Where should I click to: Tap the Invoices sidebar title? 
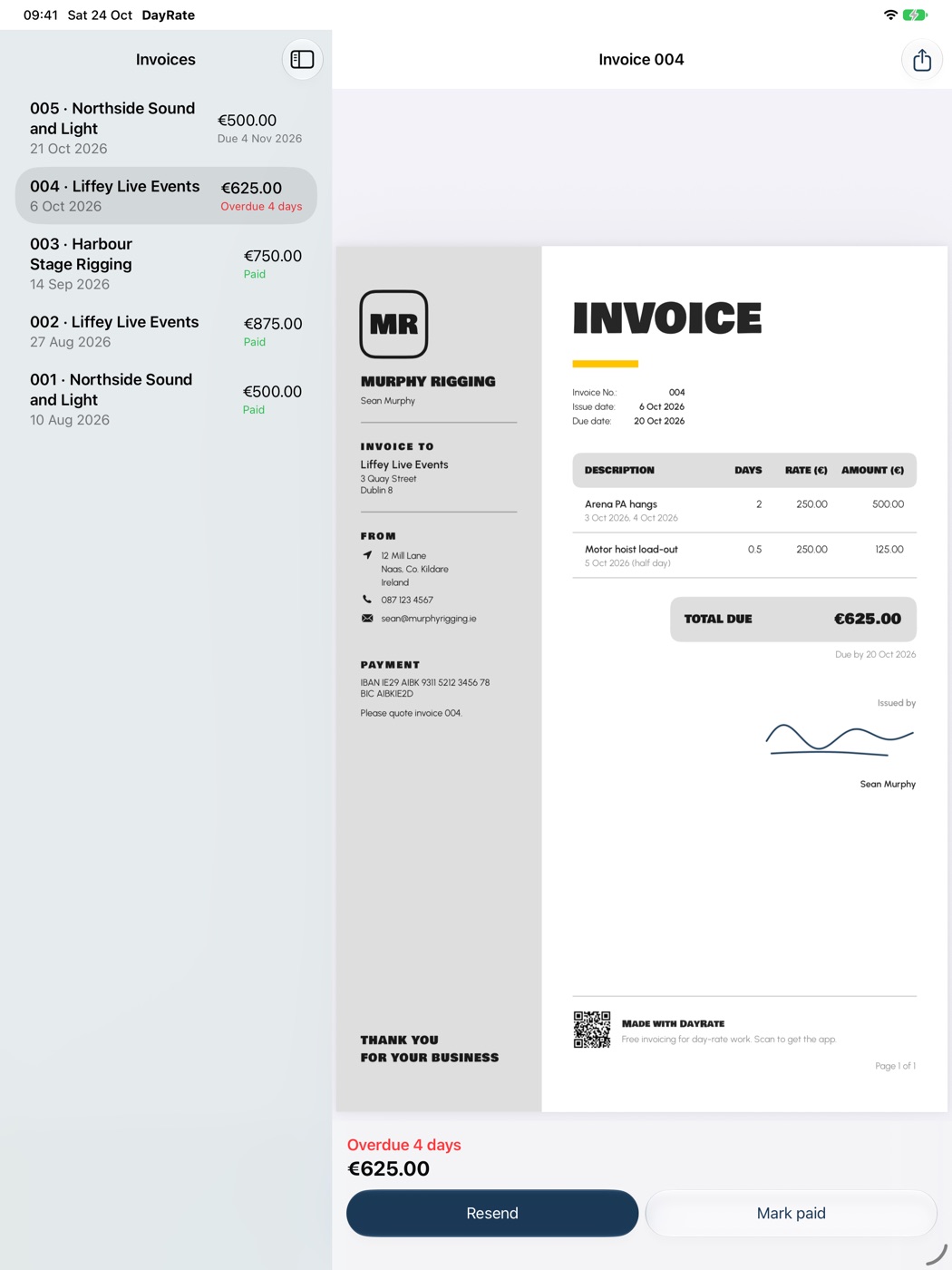166,59
